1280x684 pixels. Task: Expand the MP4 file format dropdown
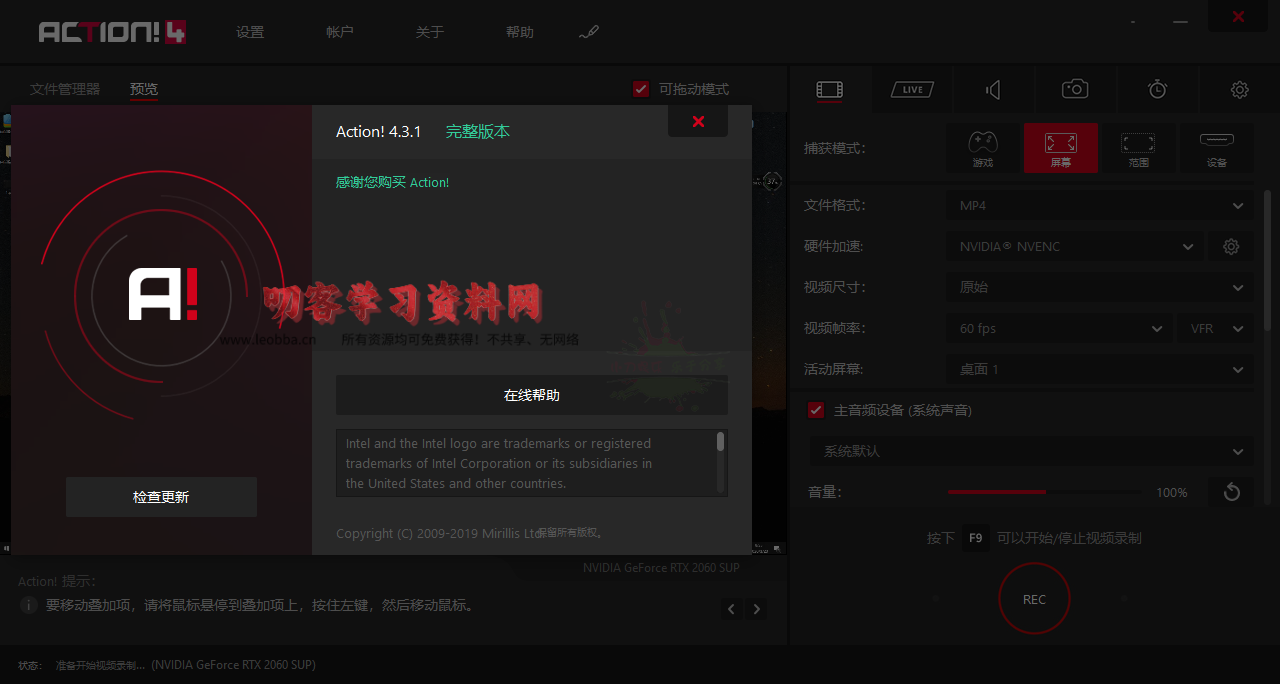point(1099,205)
